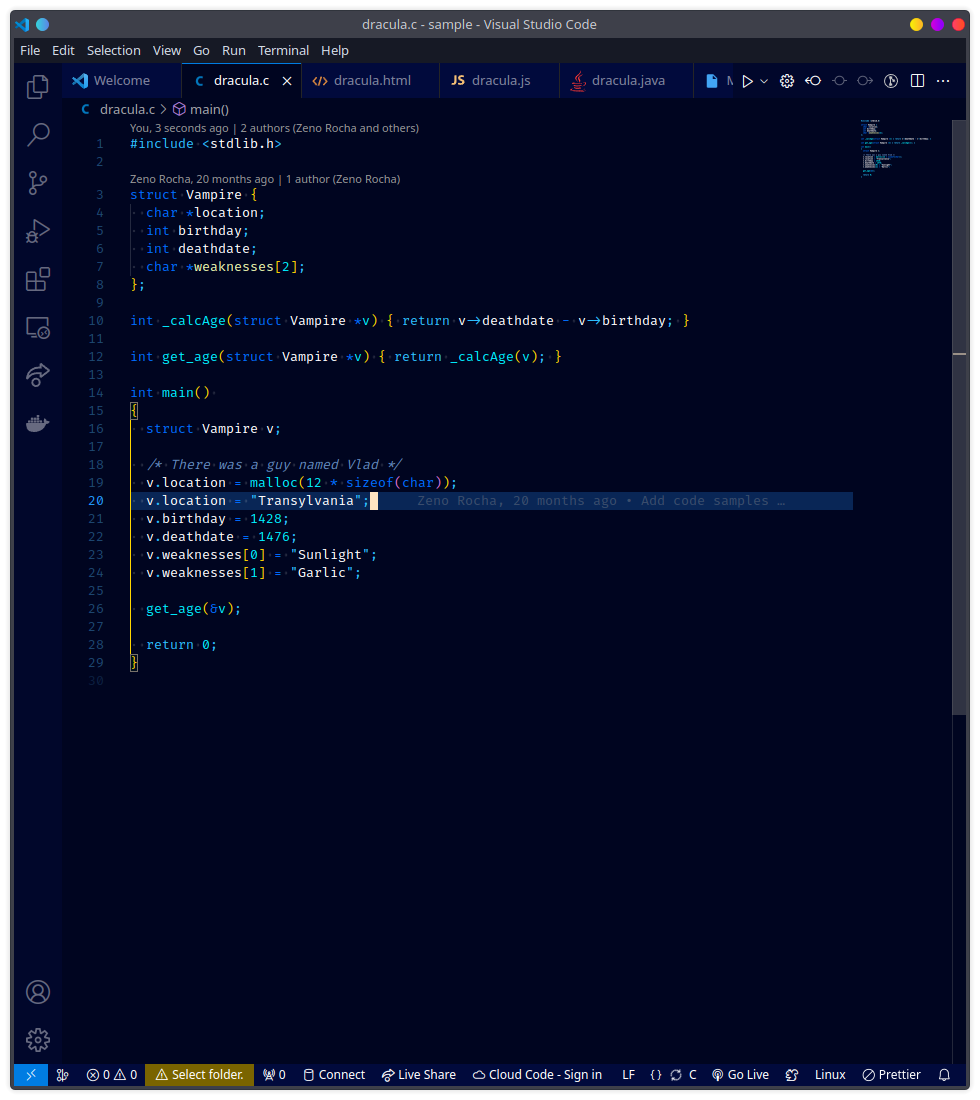Screen dimensions: 980x1100
Task: Open the Run menu
Action: [x=234, y=51]
